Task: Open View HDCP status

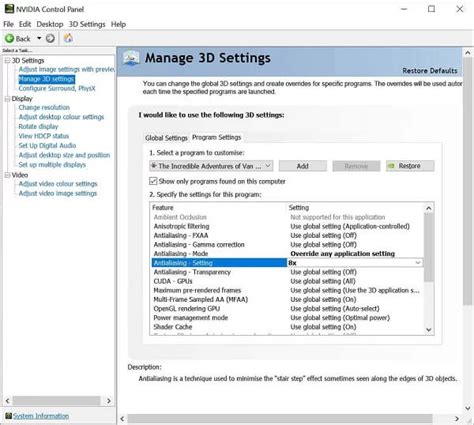Action: point(44,136)
